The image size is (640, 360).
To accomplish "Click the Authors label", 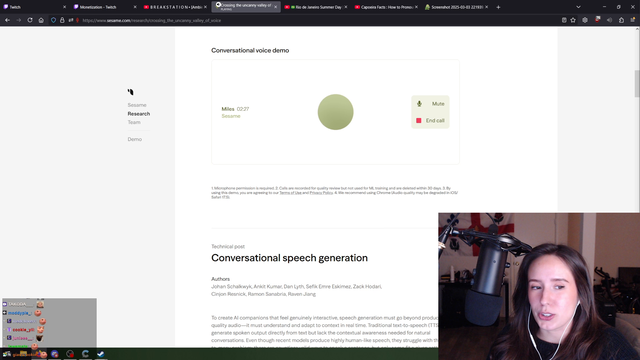I will coord(220,279).
